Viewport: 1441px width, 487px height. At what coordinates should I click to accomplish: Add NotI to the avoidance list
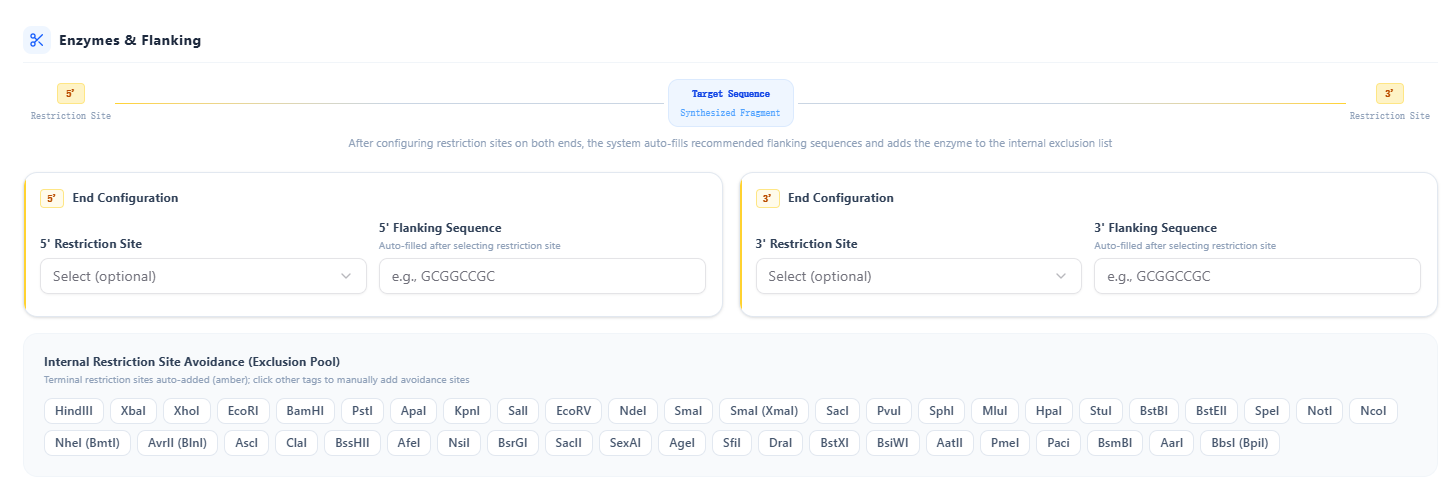(x=1319, y=411)
